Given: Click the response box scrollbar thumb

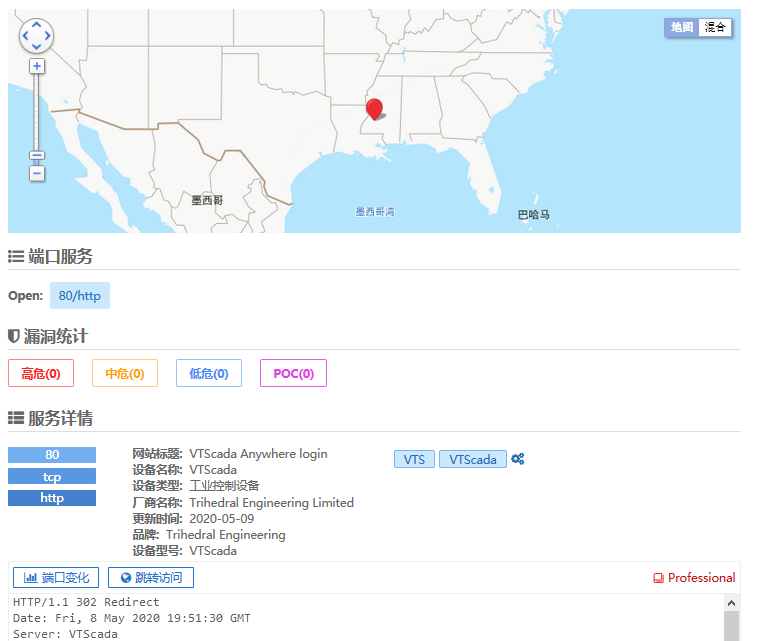Looking at the screenshot, I should coord(731,626).
